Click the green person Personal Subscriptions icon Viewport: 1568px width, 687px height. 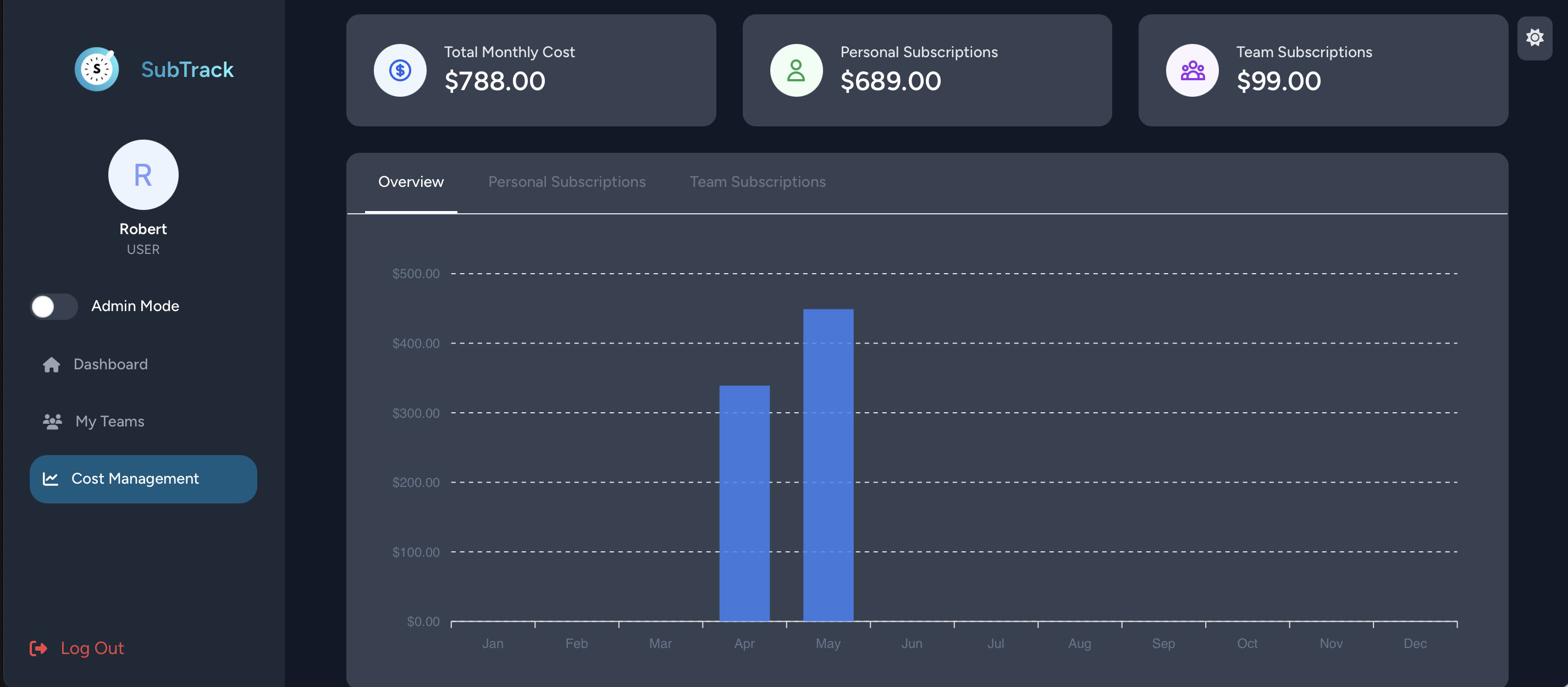pos(796,70)
